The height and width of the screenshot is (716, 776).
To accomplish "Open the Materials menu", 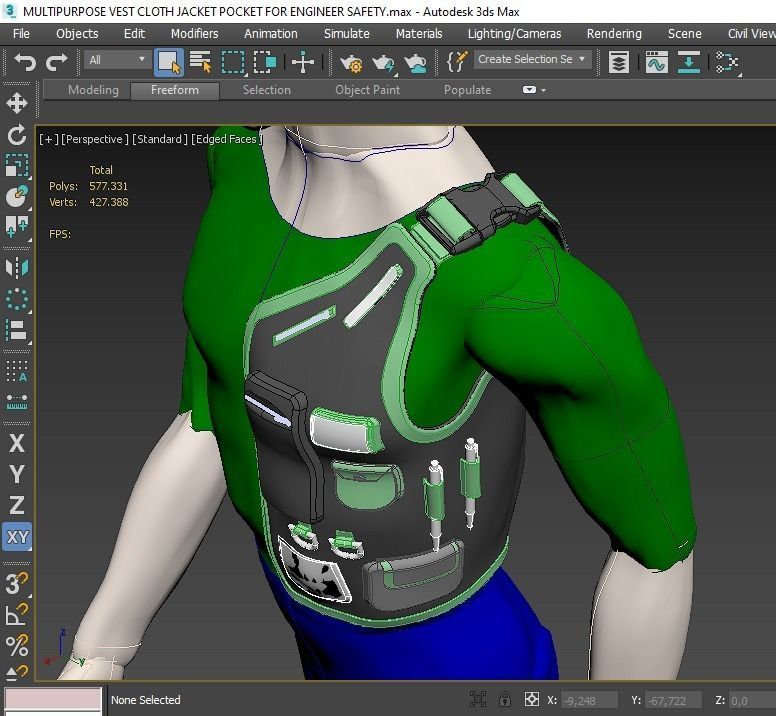I will click(419, 34).
